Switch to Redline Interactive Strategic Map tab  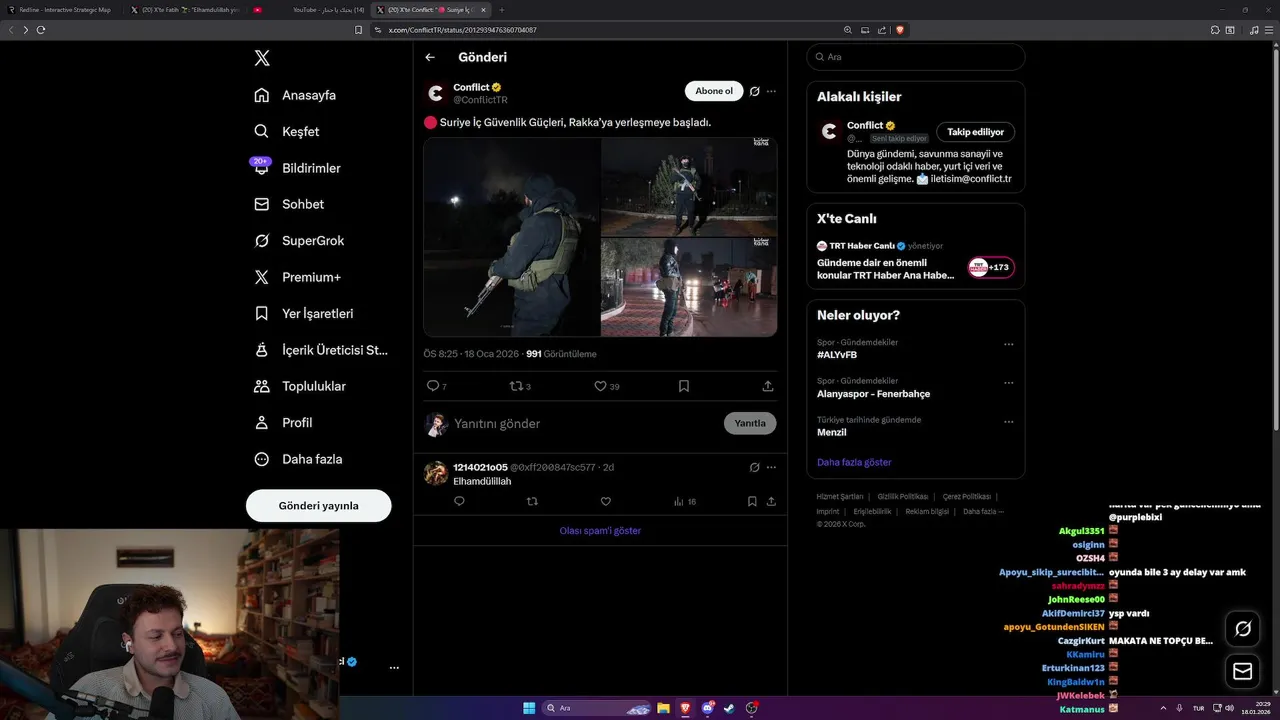coord(60,9)
